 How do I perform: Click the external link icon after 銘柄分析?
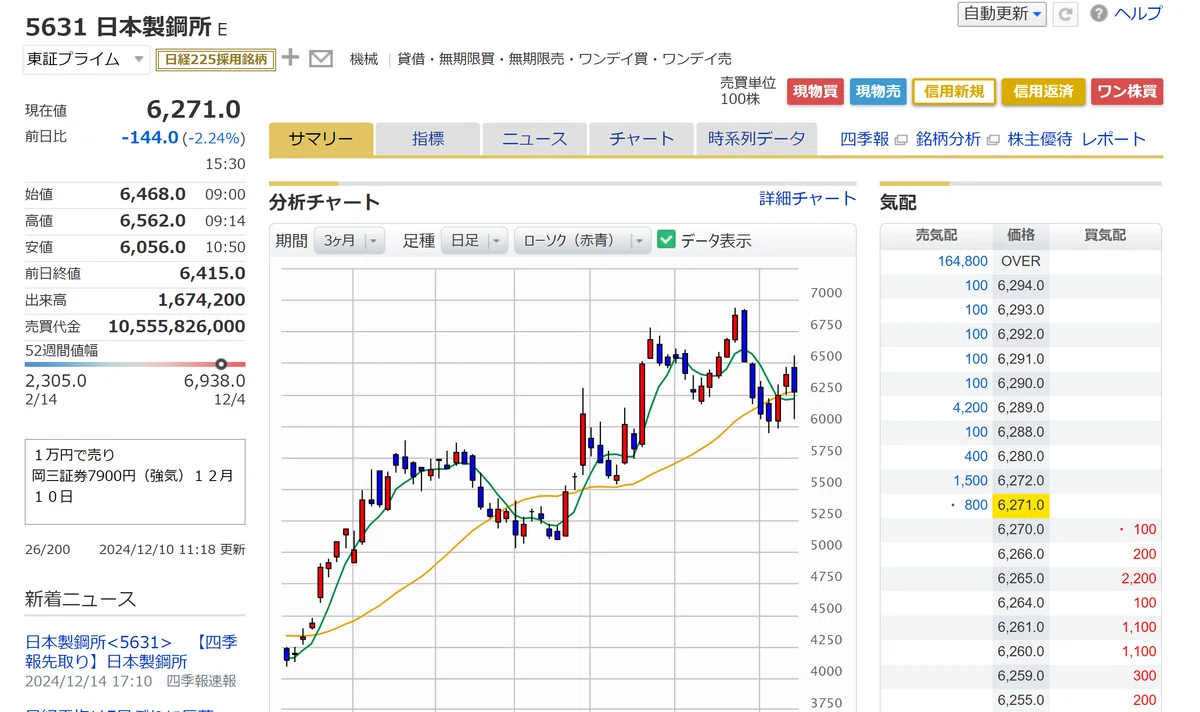pos(993,140)
